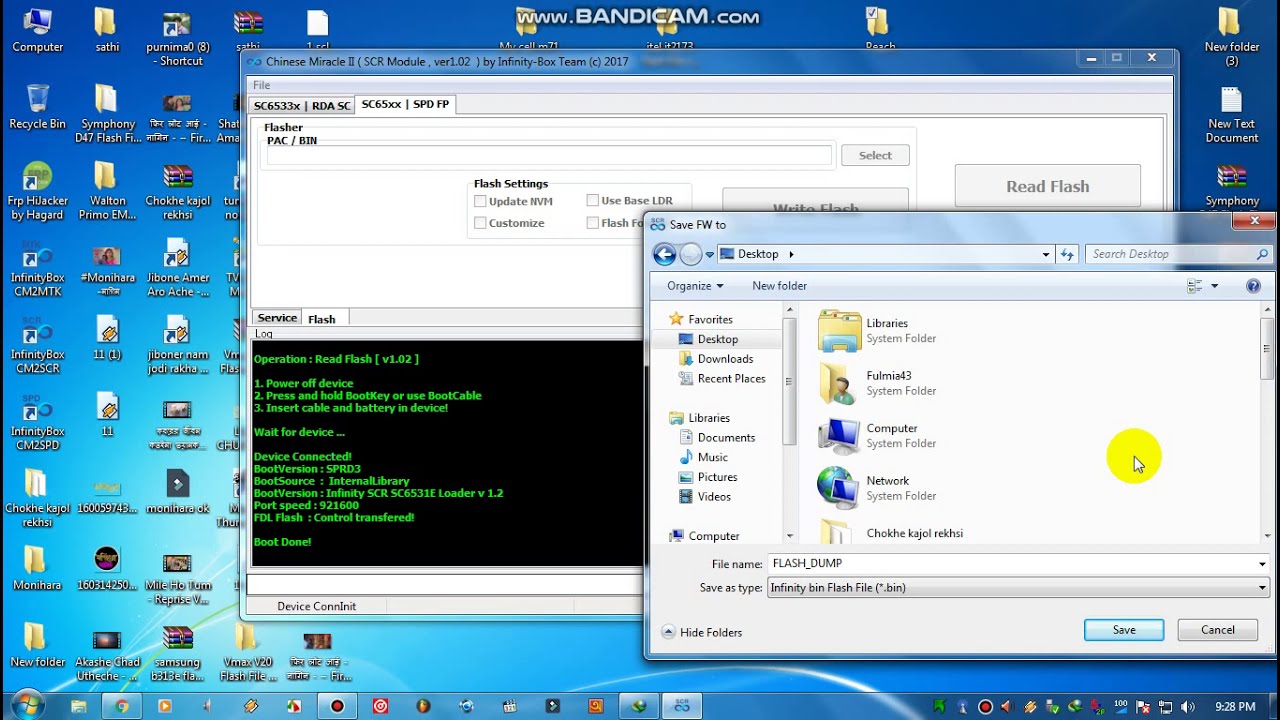Viewport: 1280px width, 720px height.
Task: Select Music under Libraries
Action: tap(712, 458)
